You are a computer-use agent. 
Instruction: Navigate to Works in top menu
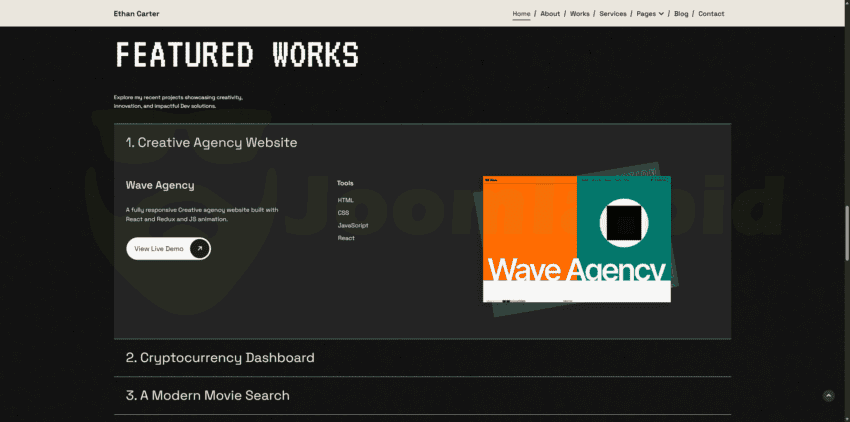pyautogui.click(x=579, y=14)
